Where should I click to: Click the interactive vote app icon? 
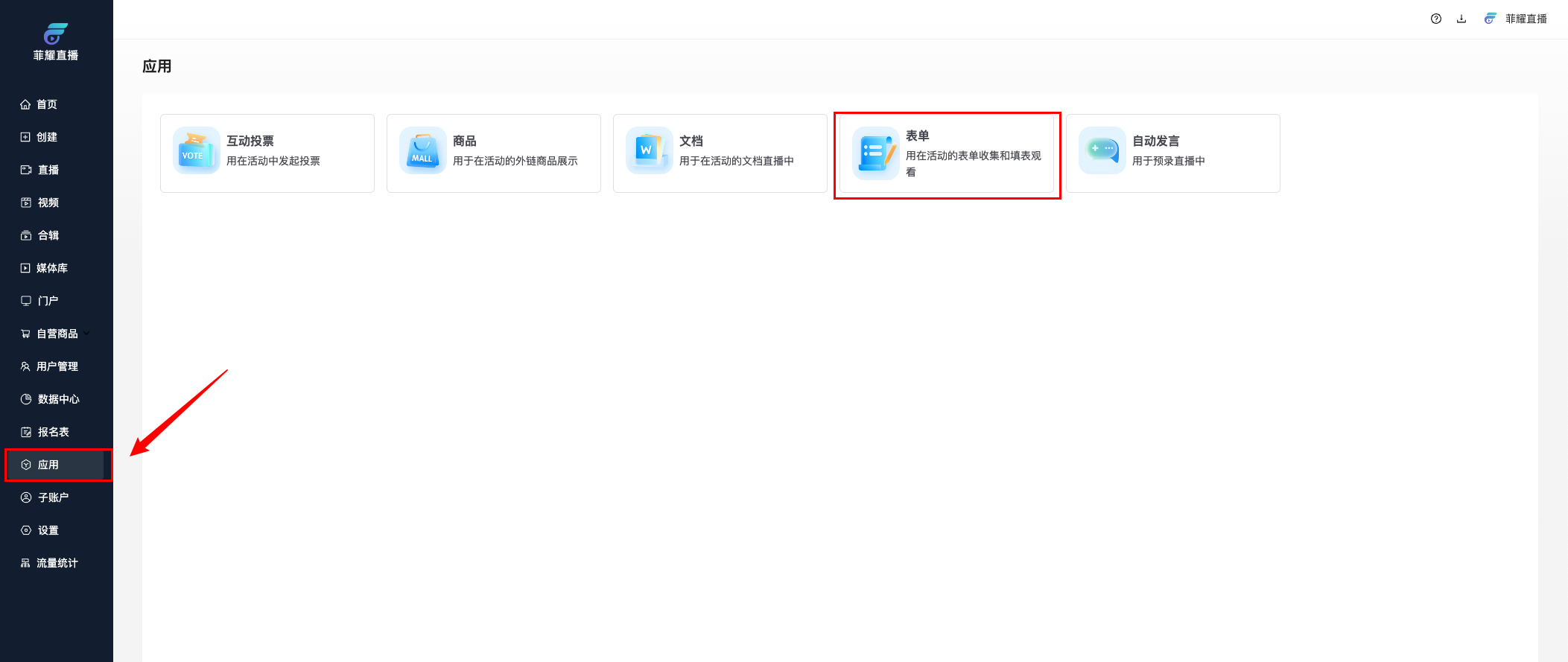pos(196,150)
